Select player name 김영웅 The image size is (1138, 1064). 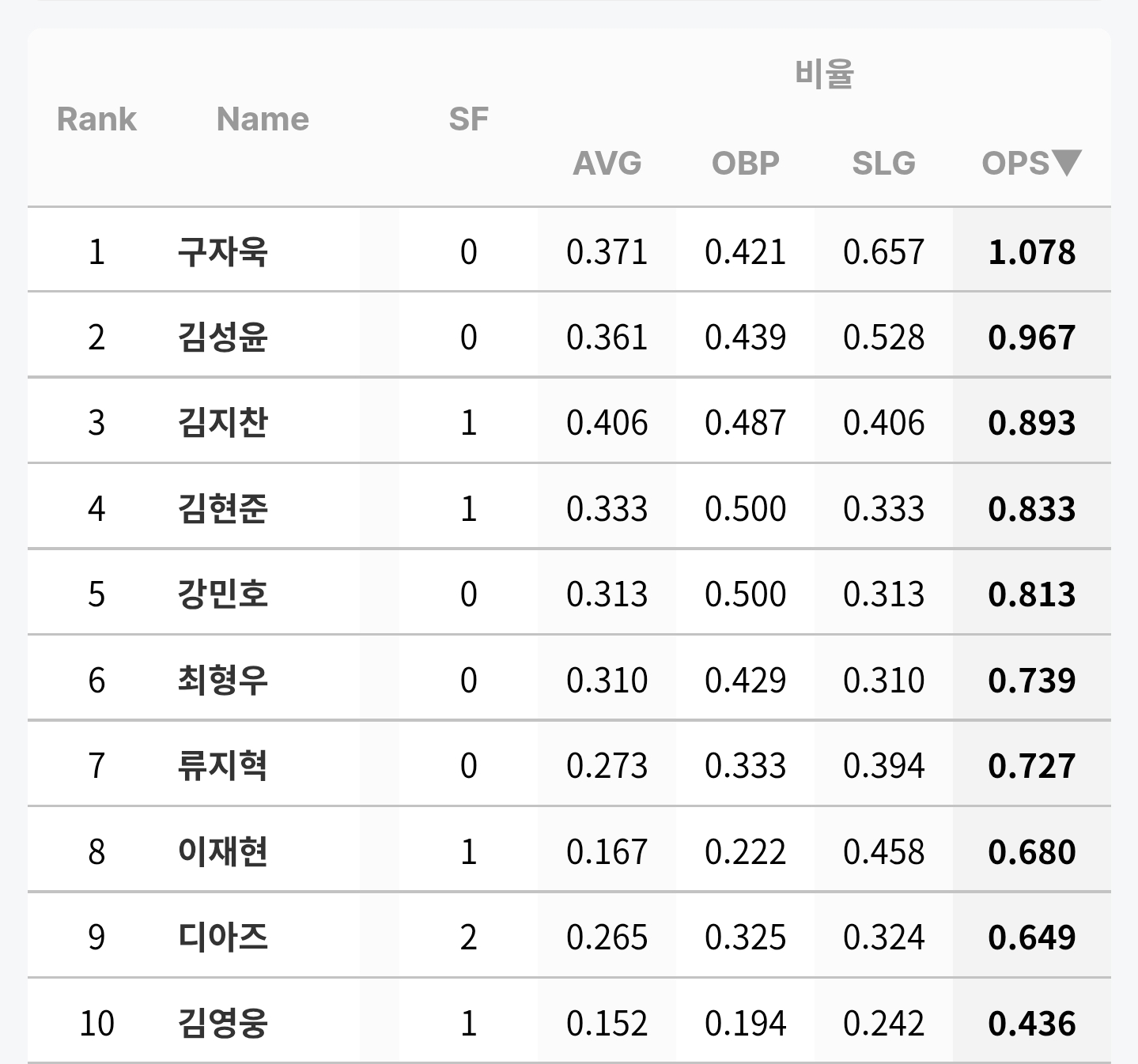(x=223, y=1023)
